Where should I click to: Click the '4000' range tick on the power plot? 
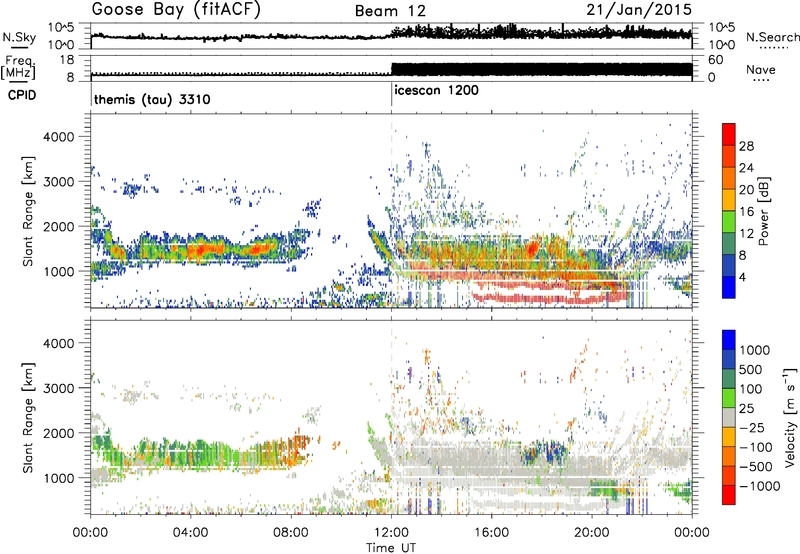pos(58,137)
